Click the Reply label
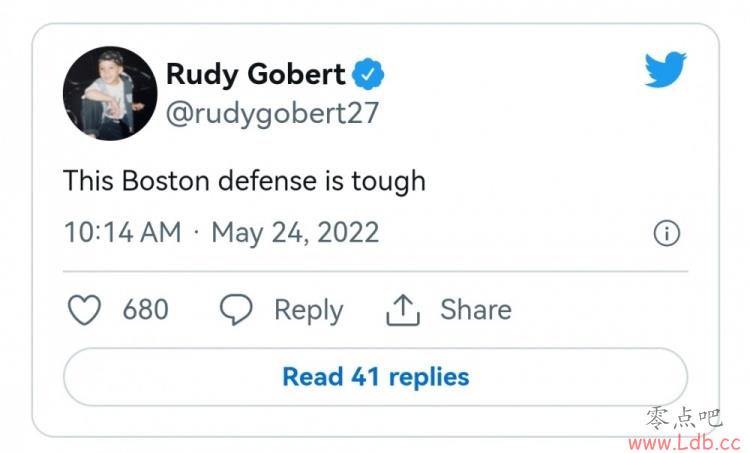Image resolution: width=750 pixels, height=453 pixels. coord(309,310)
